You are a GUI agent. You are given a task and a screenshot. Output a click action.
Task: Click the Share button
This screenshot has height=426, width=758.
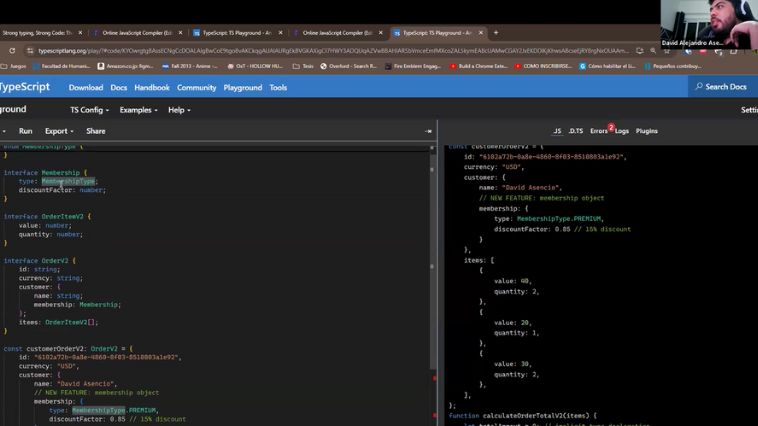tap(95, 131)
